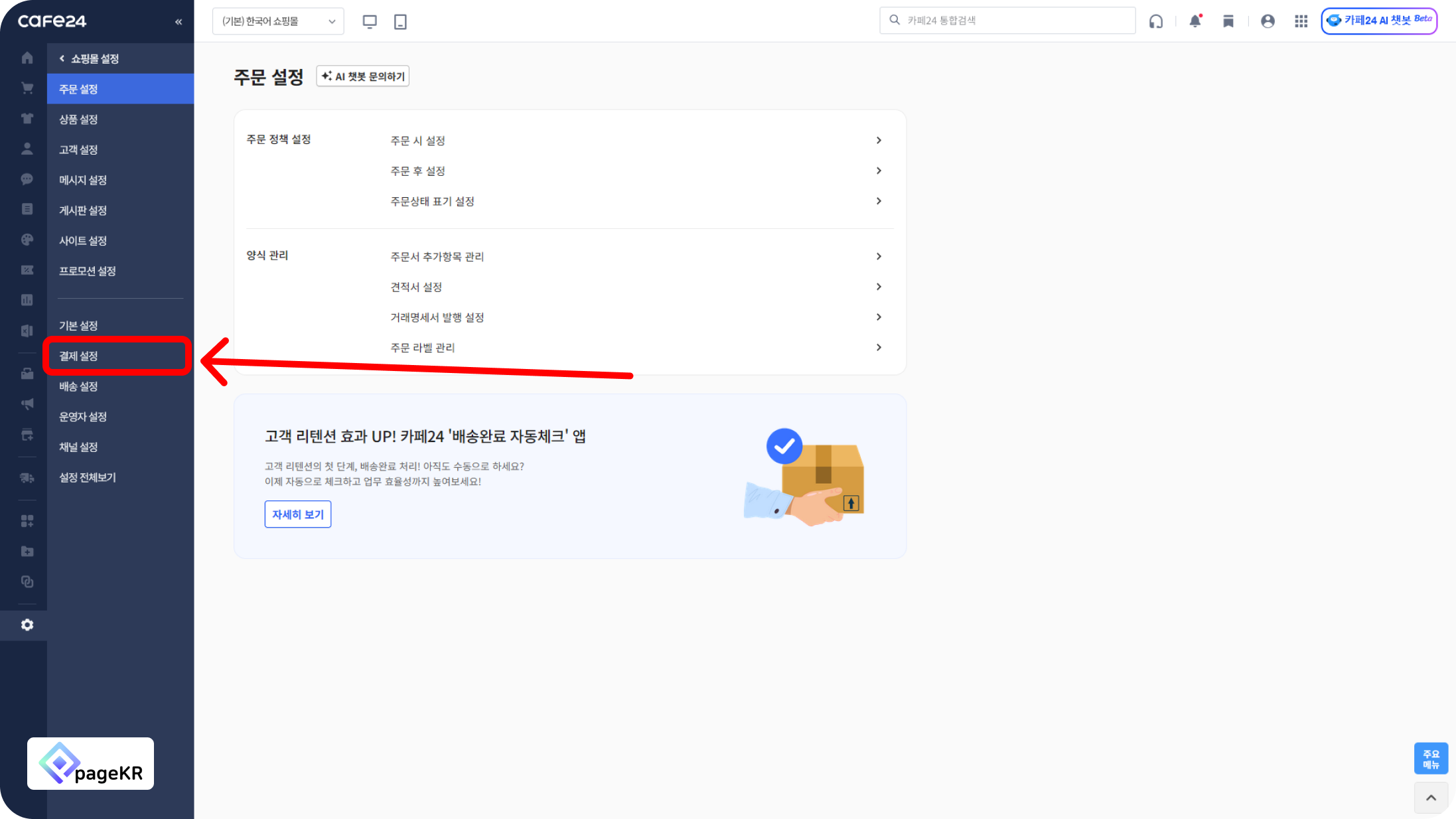Open the apps grid icon
The width and height of the screenshot is (1456, 819).
point(1301,21)
